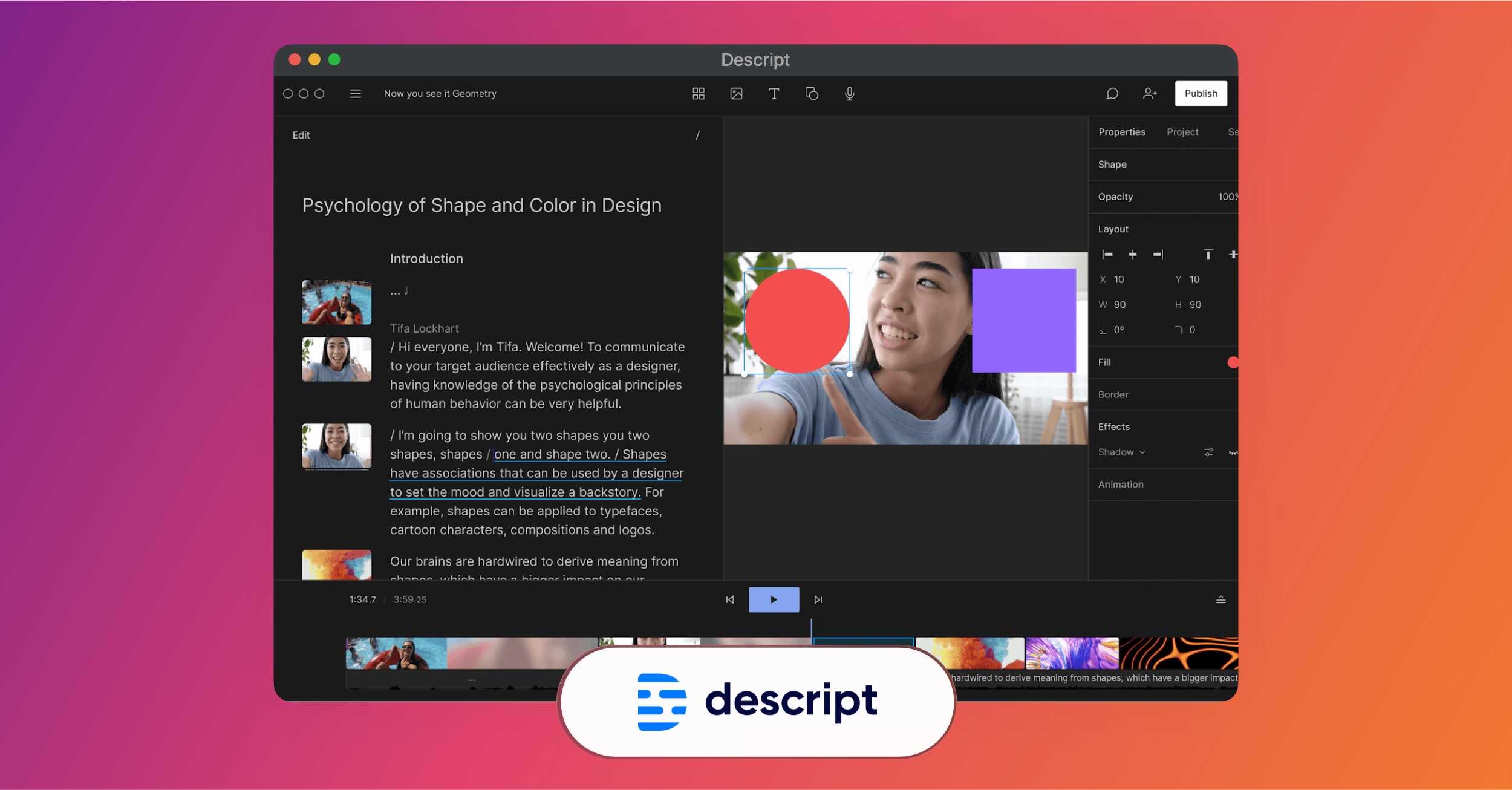
Task: Align shape to horizontal center
Action: click(x=1133, y=255)
